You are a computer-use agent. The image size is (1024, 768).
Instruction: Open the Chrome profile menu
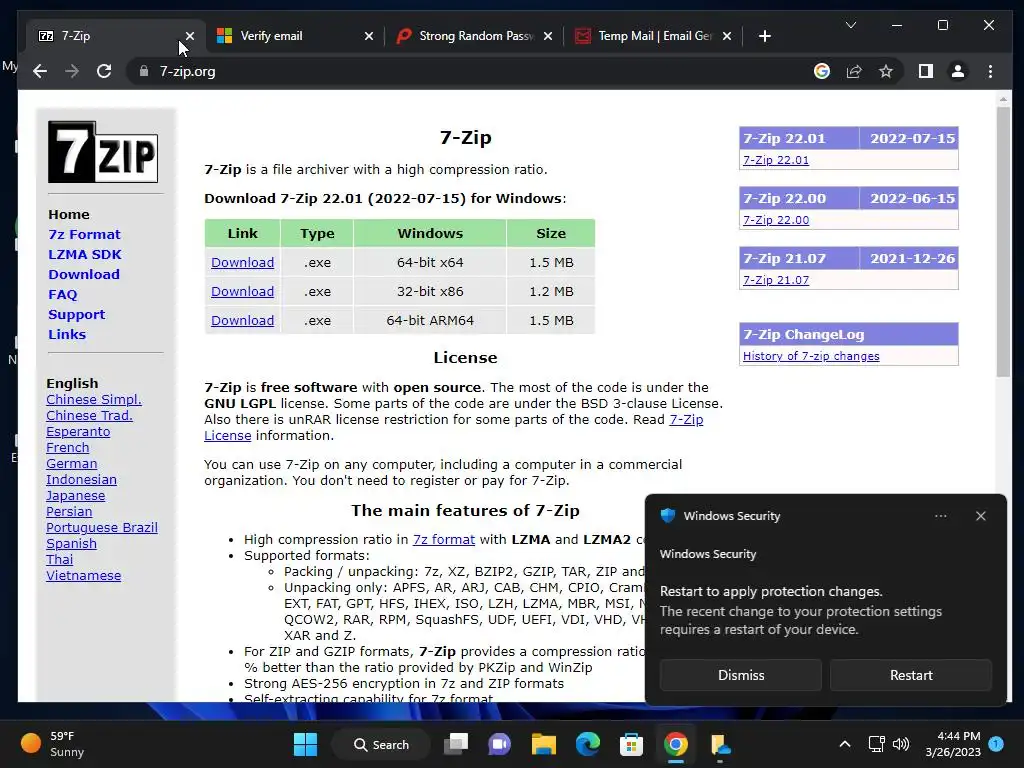pyautogui.click(x=957, y=71)
